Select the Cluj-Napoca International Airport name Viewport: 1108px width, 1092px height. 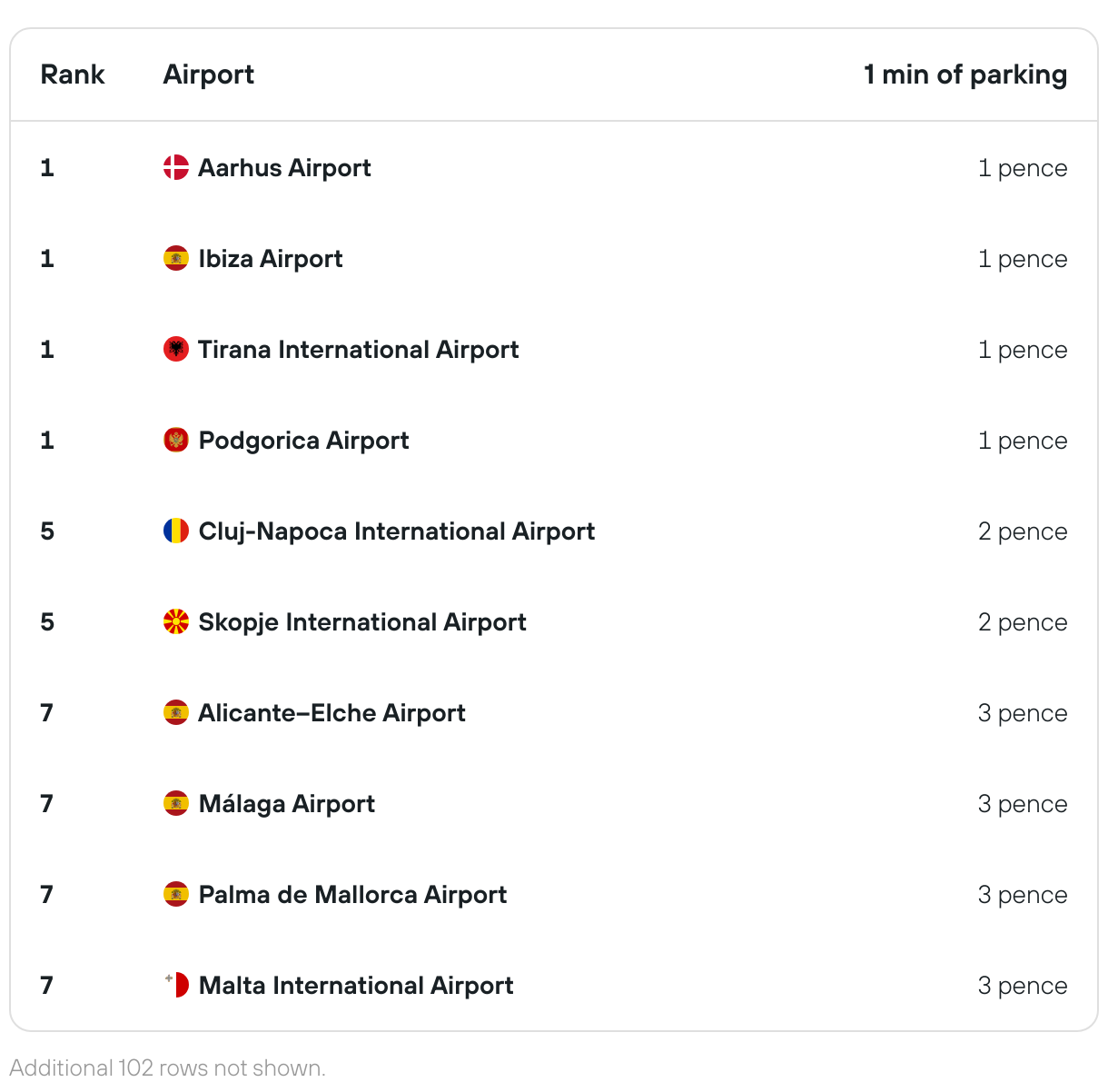(x=396, y=531)
